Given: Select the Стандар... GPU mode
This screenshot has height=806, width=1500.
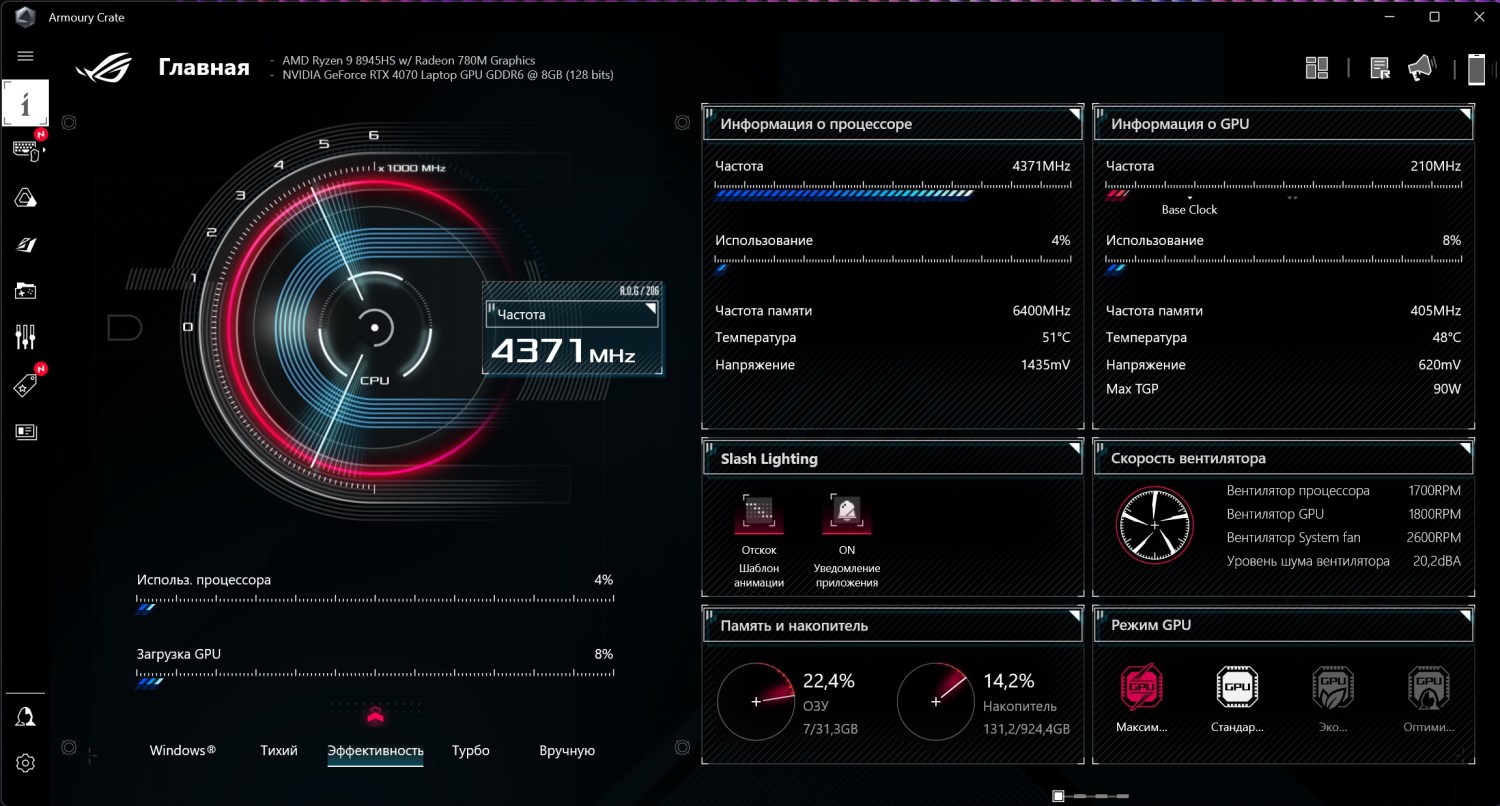Looking at the screenshot, I should pyautogui.click(x=1237, y=686).
